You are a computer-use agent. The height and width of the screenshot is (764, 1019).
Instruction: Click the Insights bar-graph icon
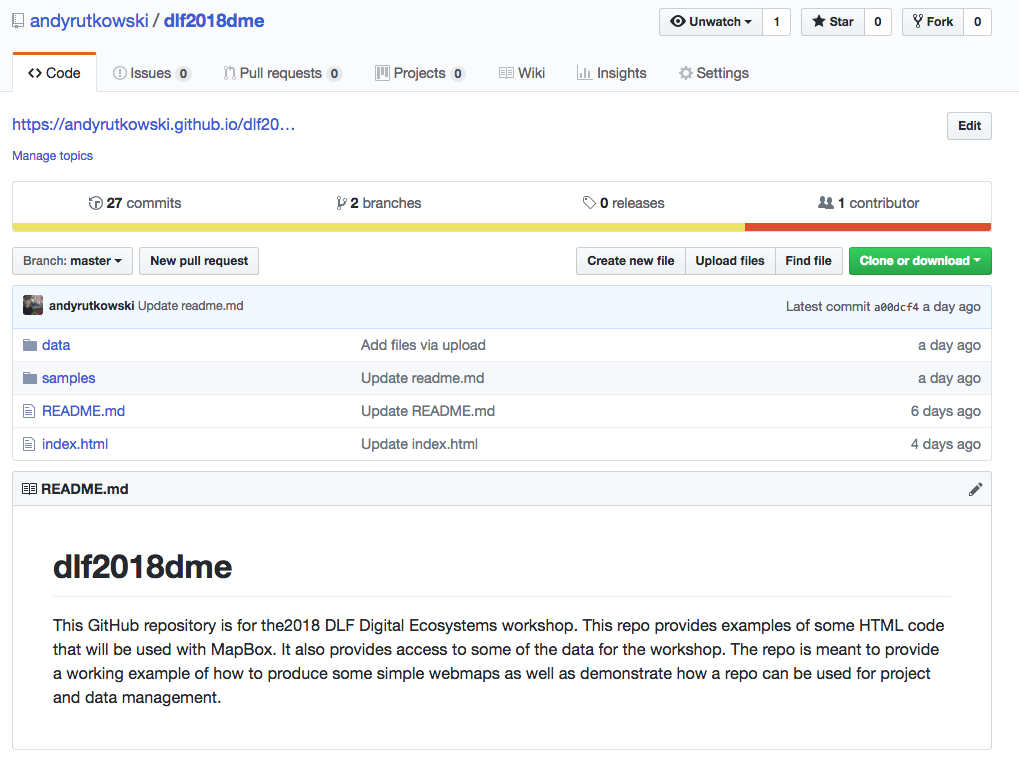(584, 73)
